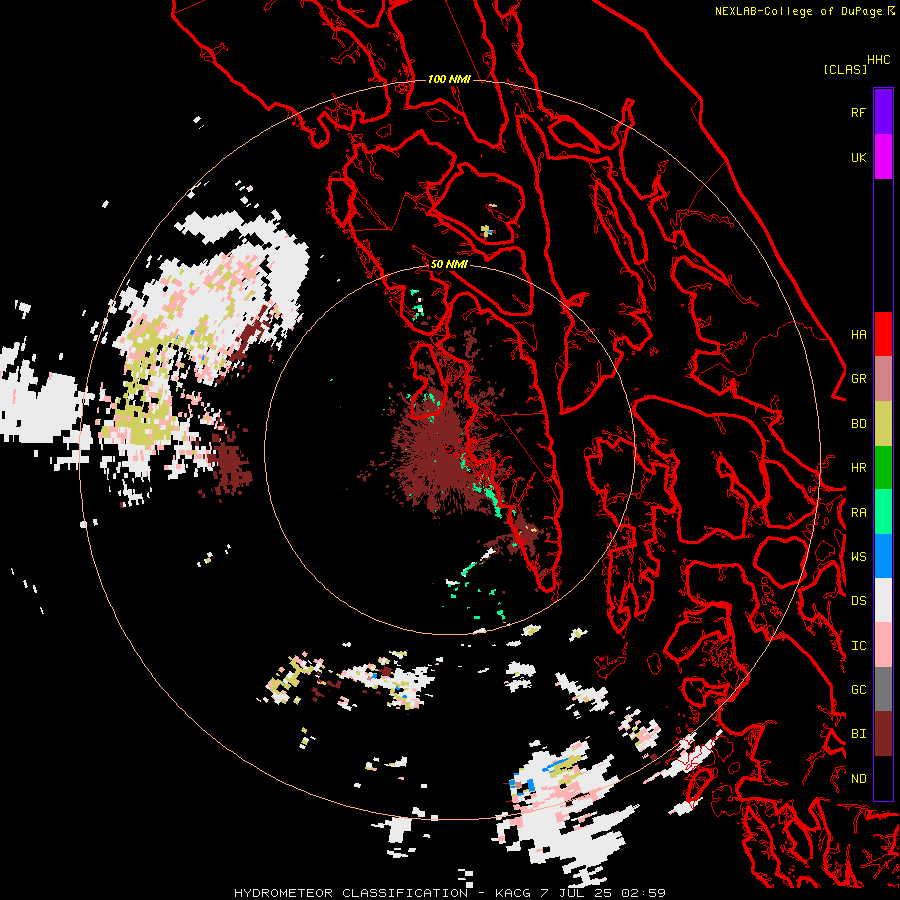Pick the HR green legend swatch
The width and height of the screenshot is (900, 900).
883,467
